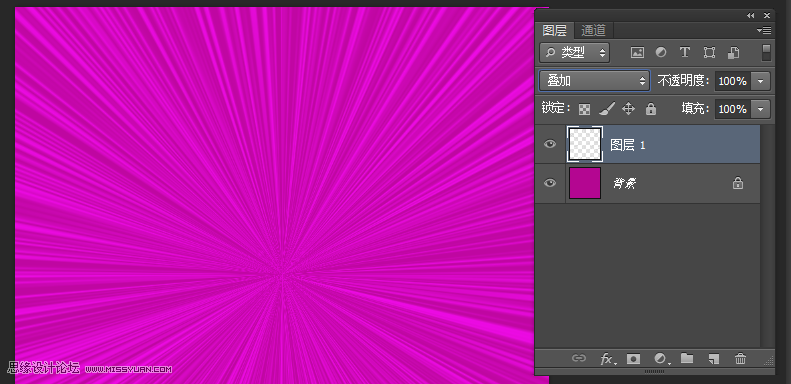This screenshot has height=384, width=791.
Task: Delete layer trash icon
Action: tap(740, 359)
